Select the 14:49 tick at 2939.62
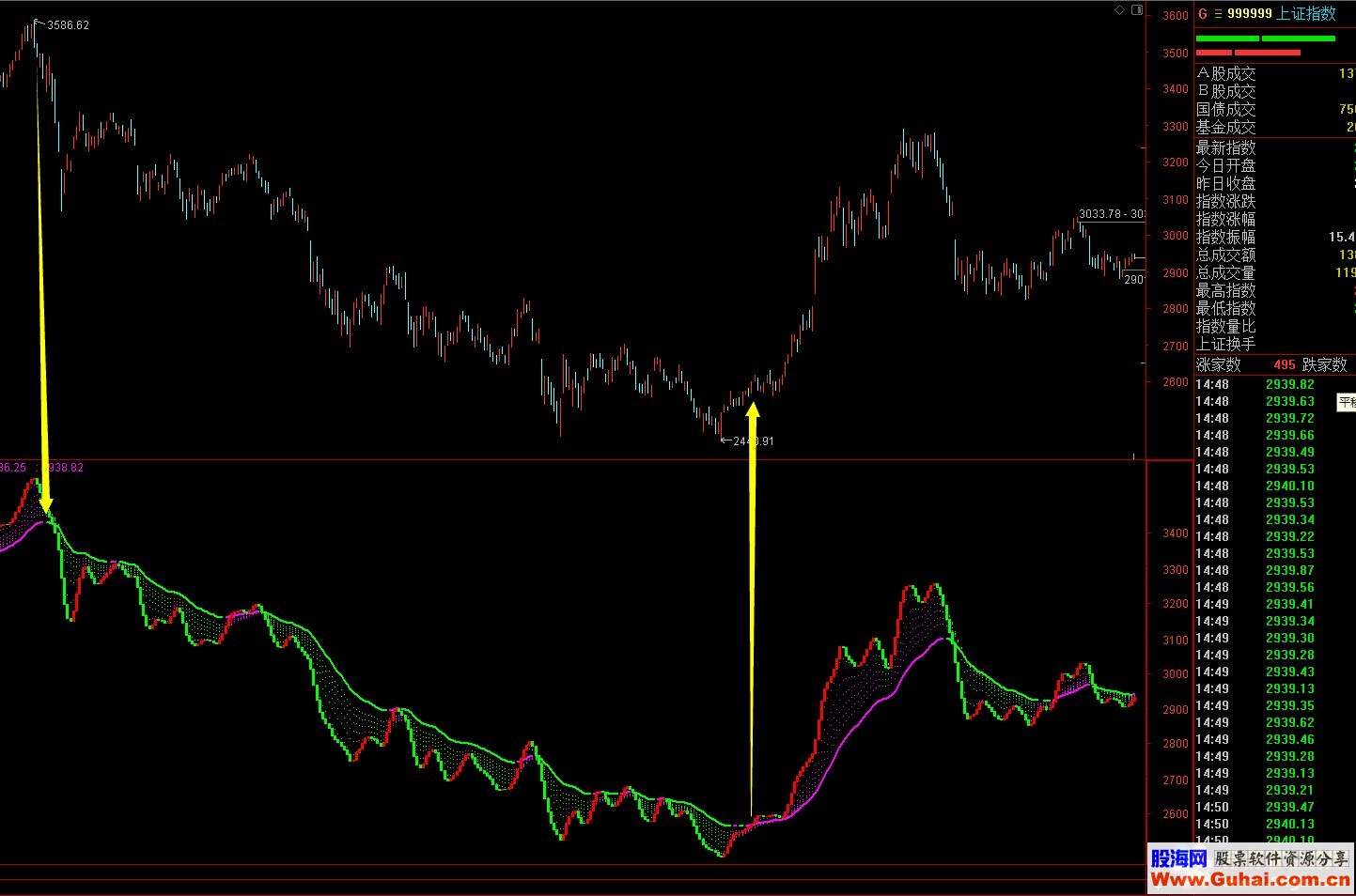1356x896 pixels. tap(1275, 722)
